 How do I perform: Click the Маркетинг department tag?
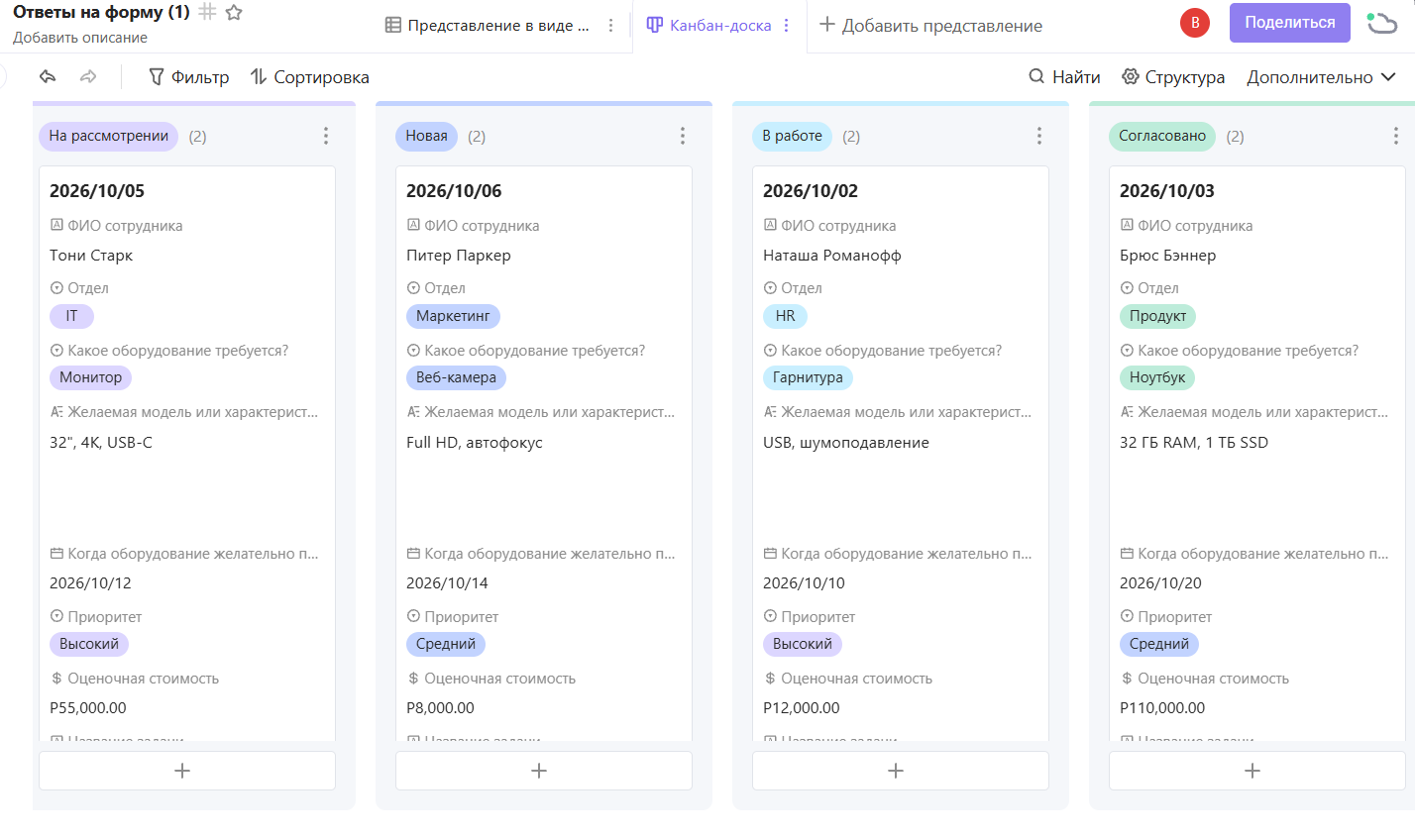(x=453, y=316)
